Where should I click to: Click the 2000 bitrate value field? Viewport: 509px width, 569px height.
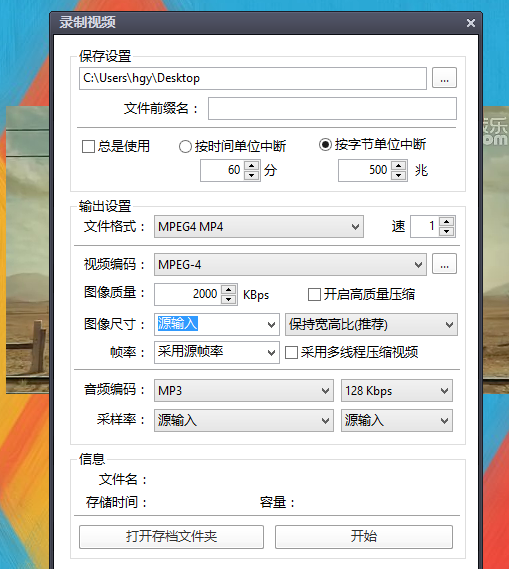tap(188, 294)
